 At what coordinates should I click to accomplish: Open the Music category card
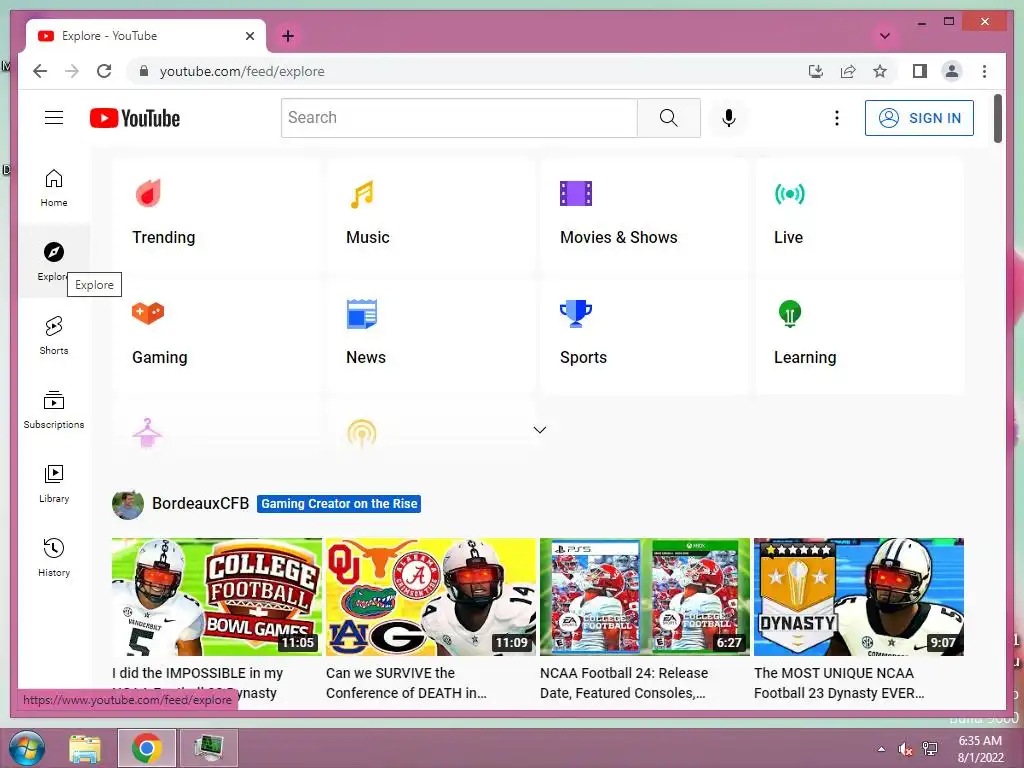[431, 216]
